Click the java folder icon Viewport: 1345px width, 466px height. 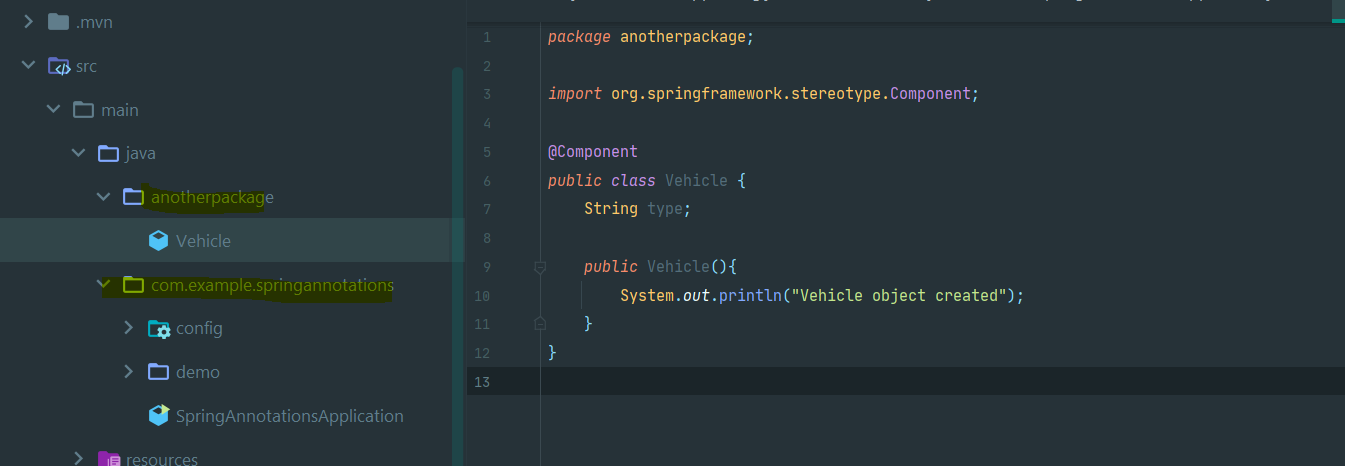click(108, 154)
